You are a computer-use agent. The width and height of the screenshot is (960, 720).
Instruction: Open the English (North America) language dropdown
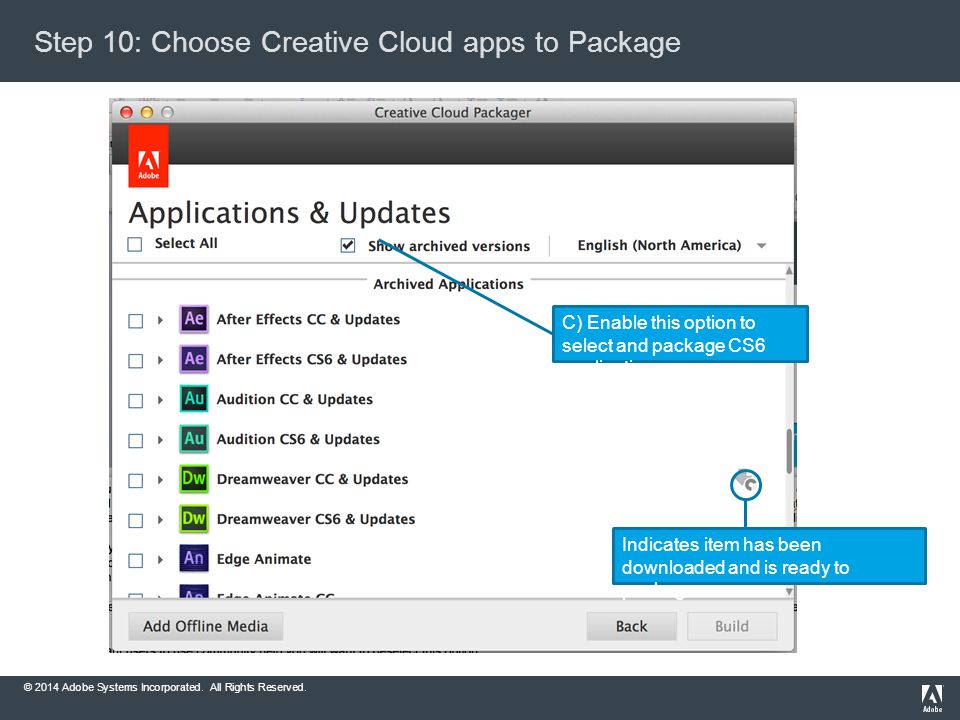[672, 246]
